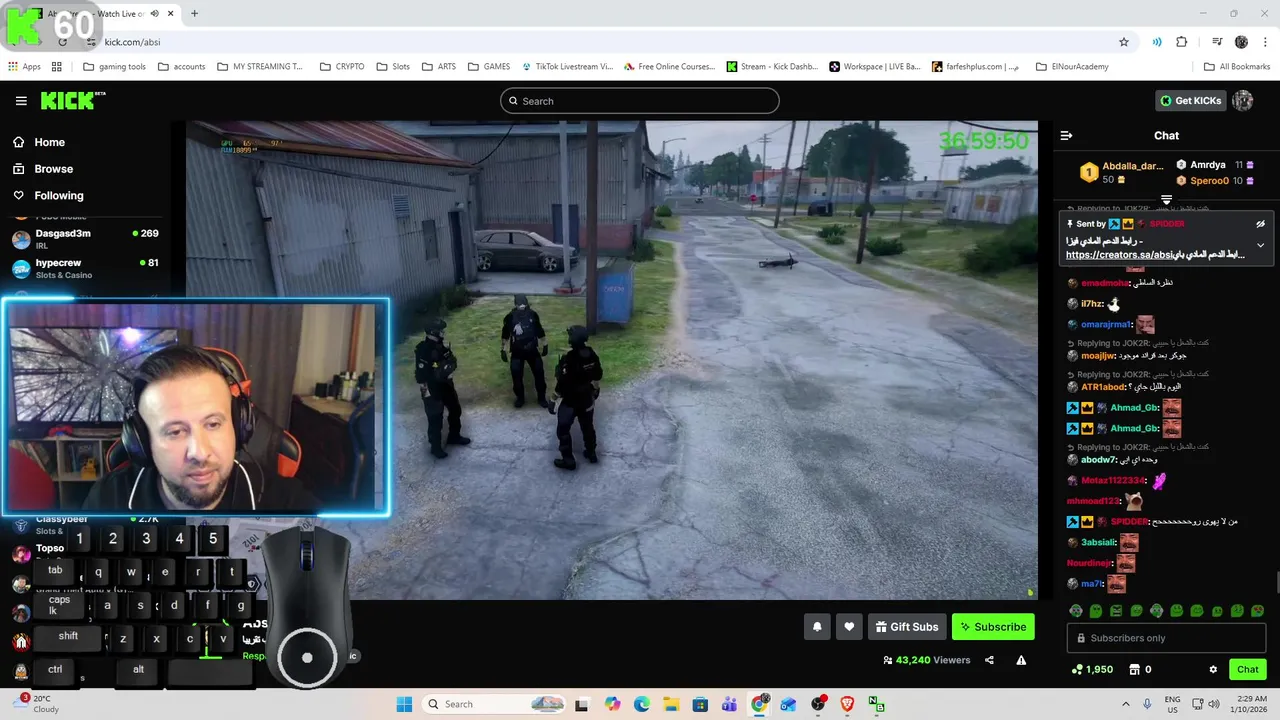Open chat settings gear
Screen dimensions: 1280x720
[x=1213, y=670]
